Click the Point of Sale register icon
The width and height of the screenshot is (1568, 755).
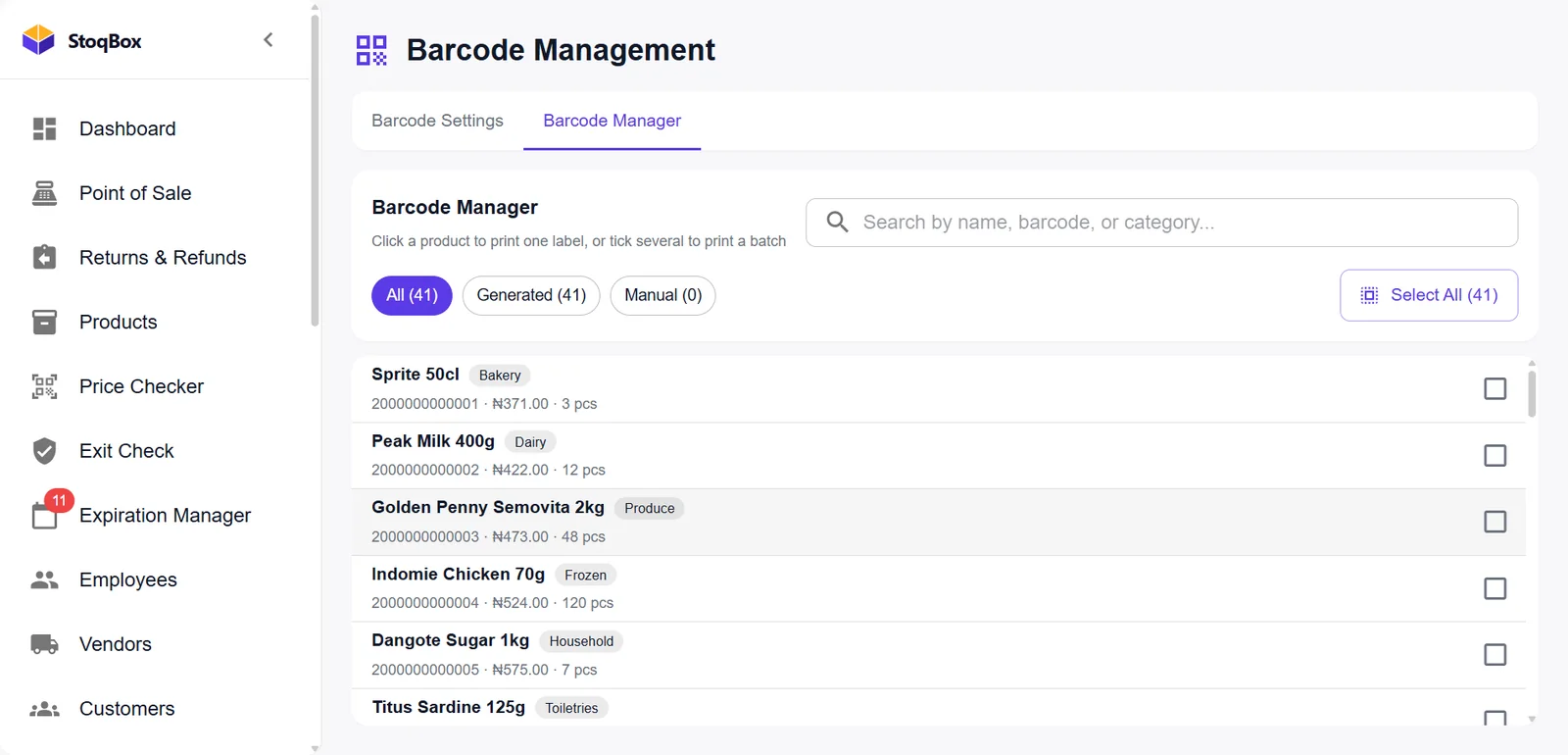point(44,193)
